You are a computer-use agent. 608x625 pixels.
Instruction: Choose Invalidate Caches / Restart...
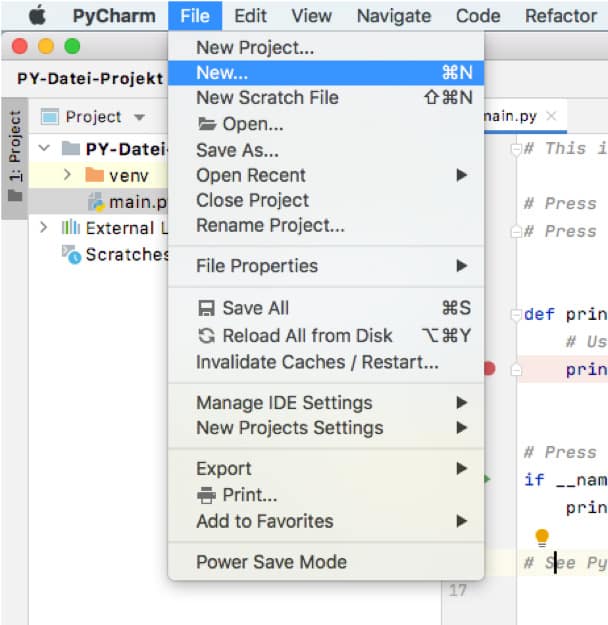click(326, 362)
